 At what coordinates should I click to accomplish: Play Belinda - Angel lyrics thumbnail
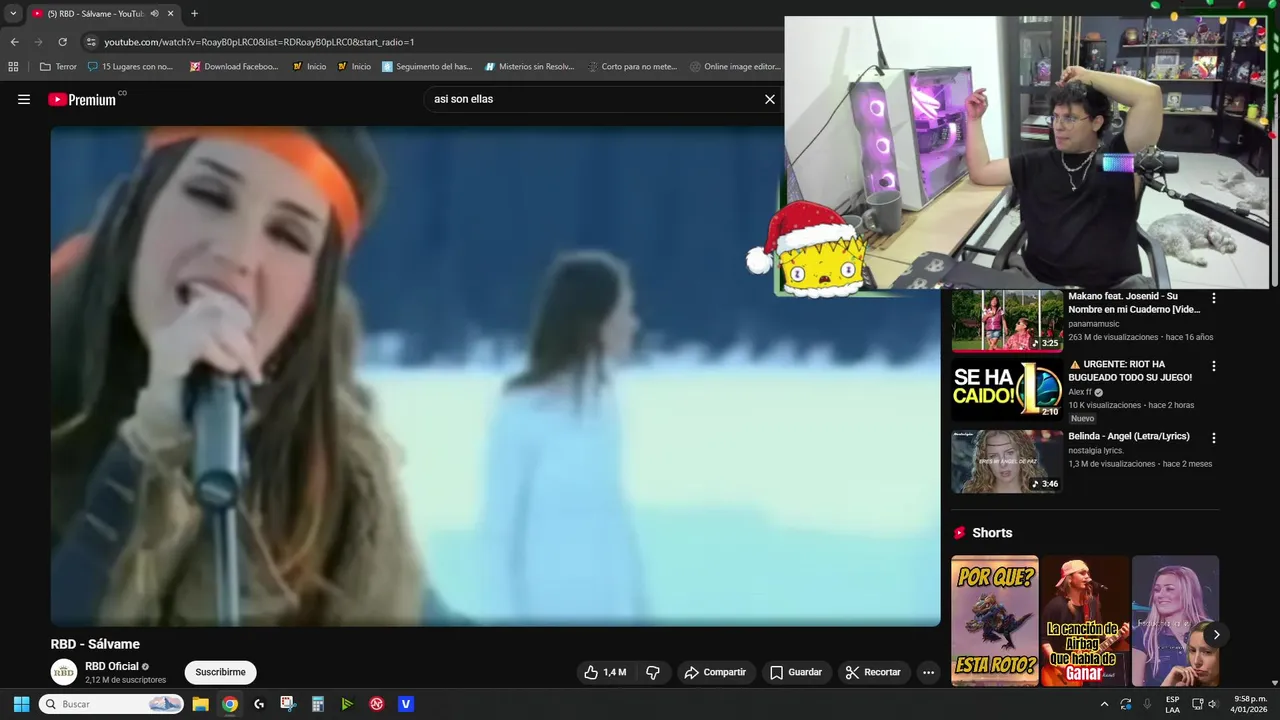(x=1007, y=462)
